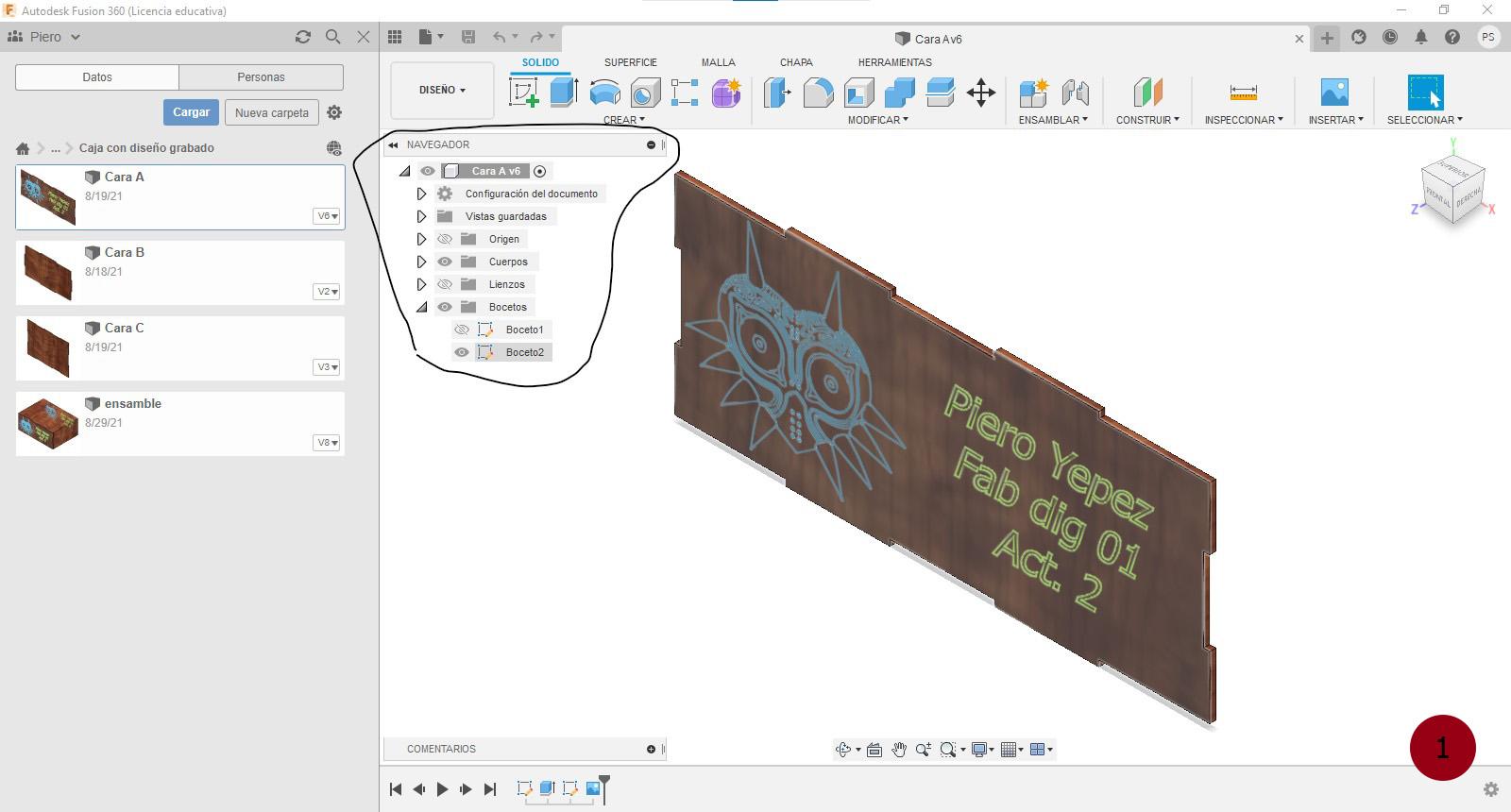Viewport: 1511px width, 812px height.
Task: Open notifications bell
Action: [1421, 37]
